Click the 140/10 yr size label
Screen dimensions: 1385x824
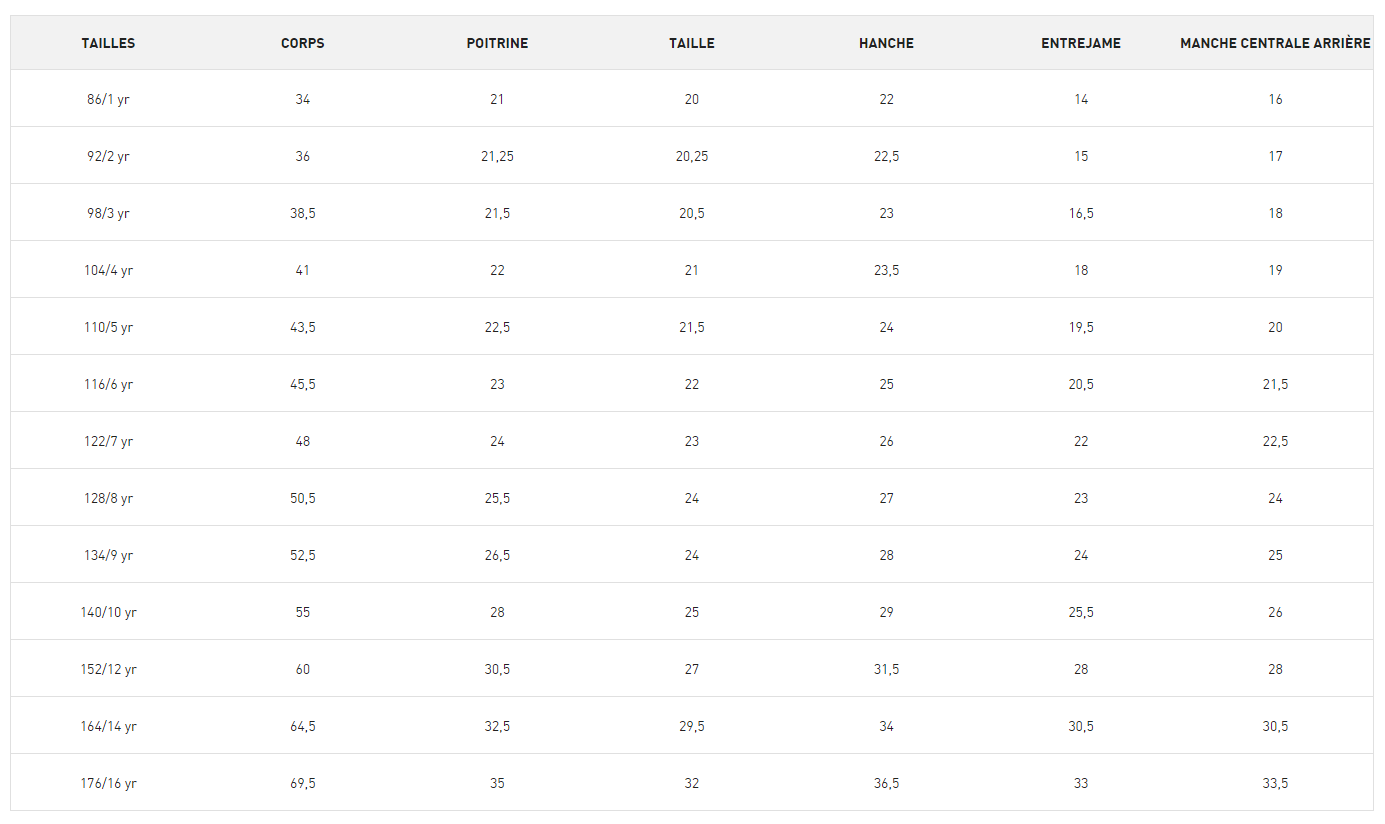(x=108, y=612)
